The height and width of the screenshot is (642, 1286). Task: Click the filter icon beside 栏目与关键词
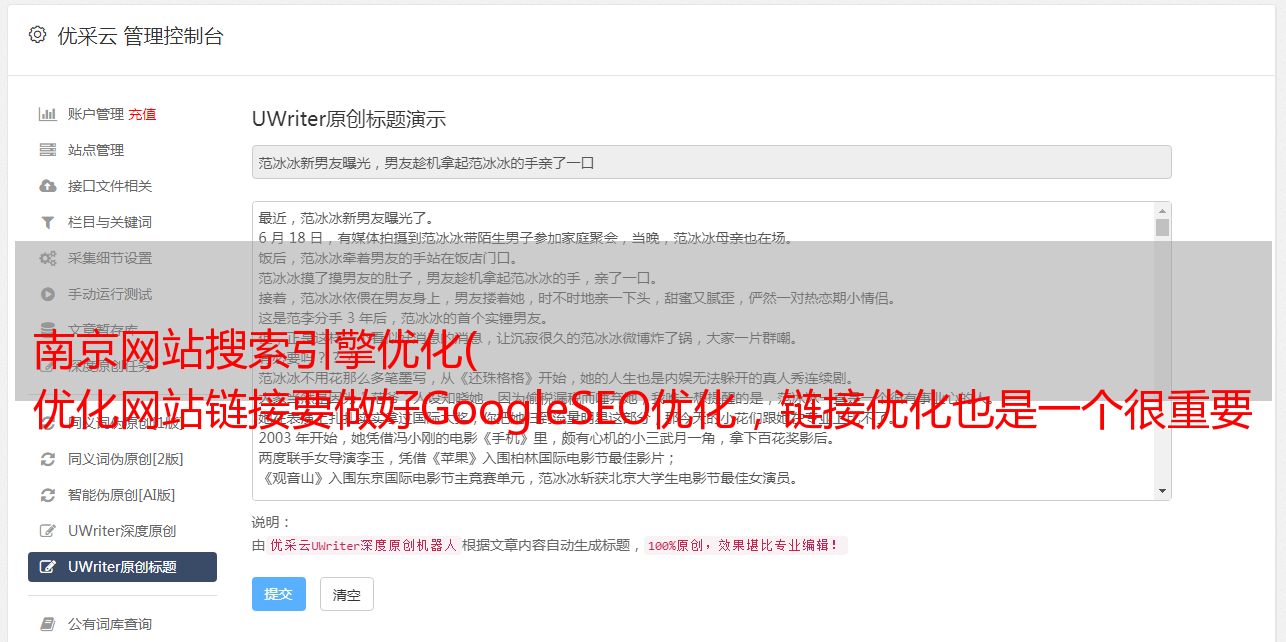pos(47,222)
